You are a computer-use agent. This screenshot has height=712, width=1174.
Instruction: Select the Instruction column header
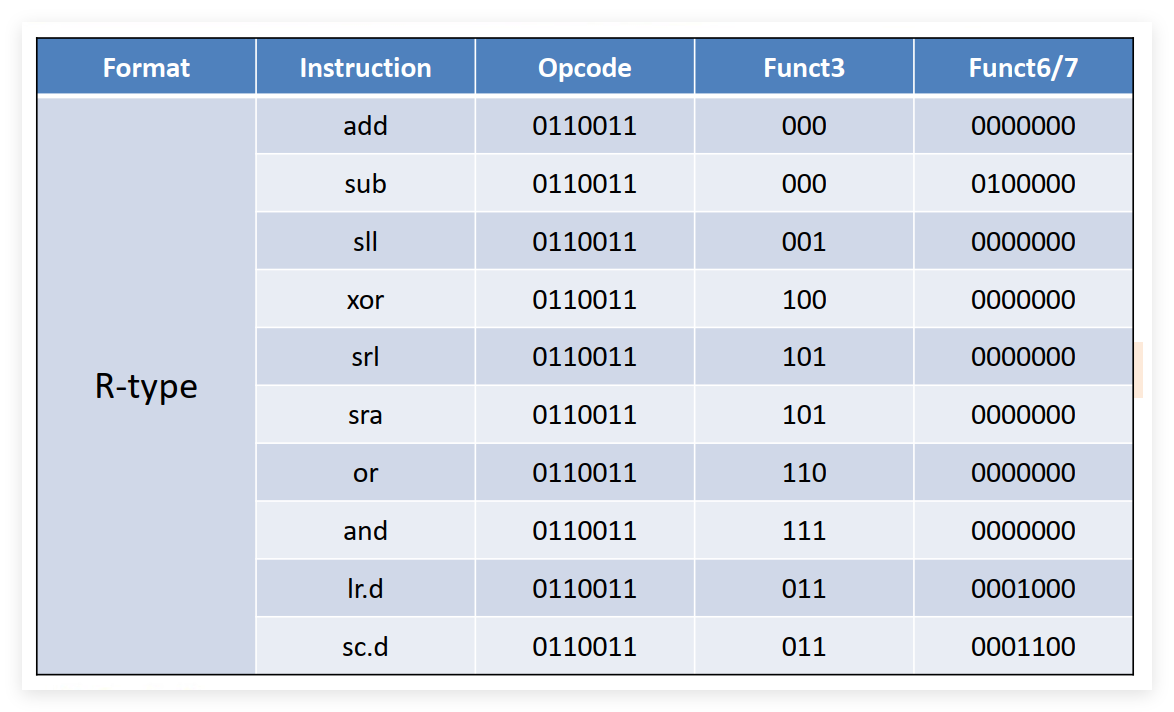[365, 67]
